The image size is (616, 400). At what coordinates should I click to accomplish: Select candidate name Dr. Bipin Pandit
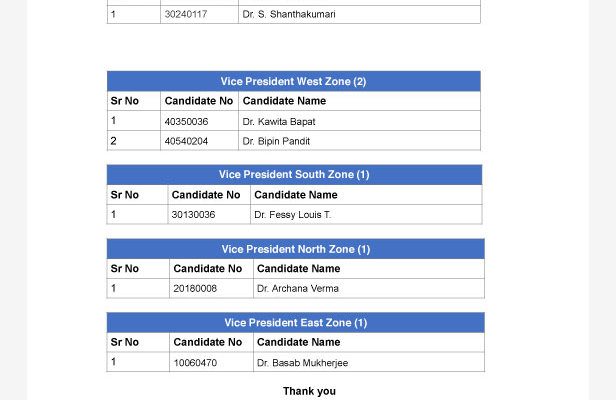coord(276,141)
